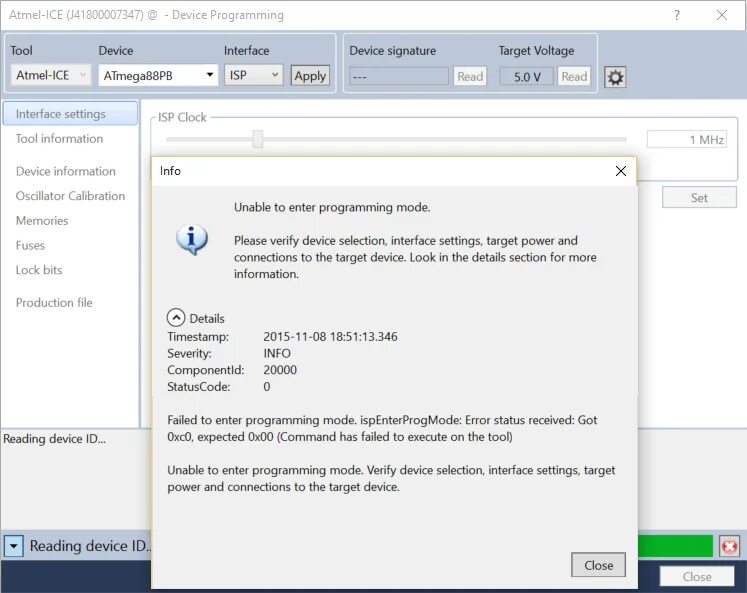Click Close button of Device Programming window
Screen dimensions: 747x593
[697, 577]
